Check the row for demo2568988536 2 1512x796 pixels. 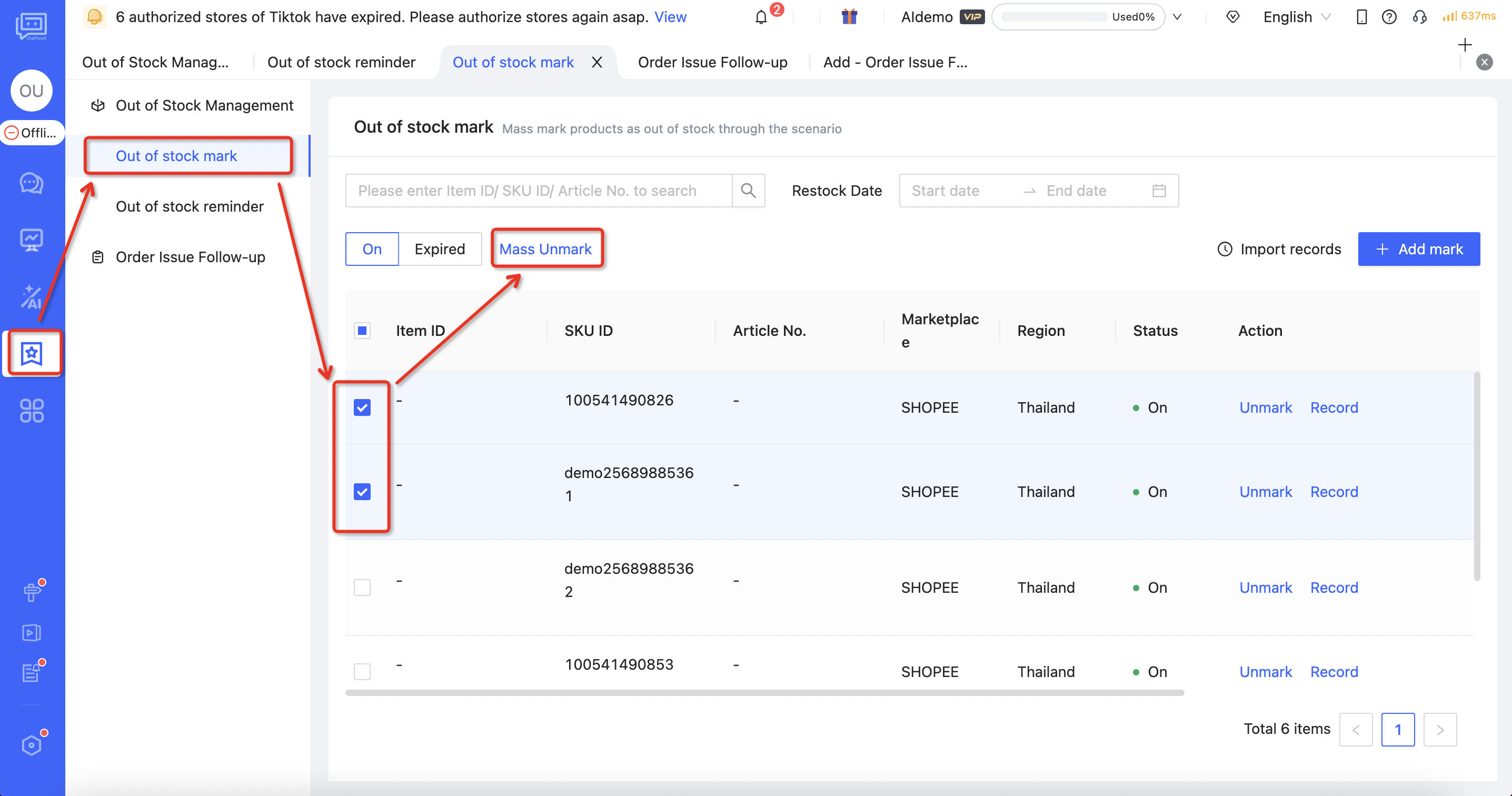pos(362,588)
